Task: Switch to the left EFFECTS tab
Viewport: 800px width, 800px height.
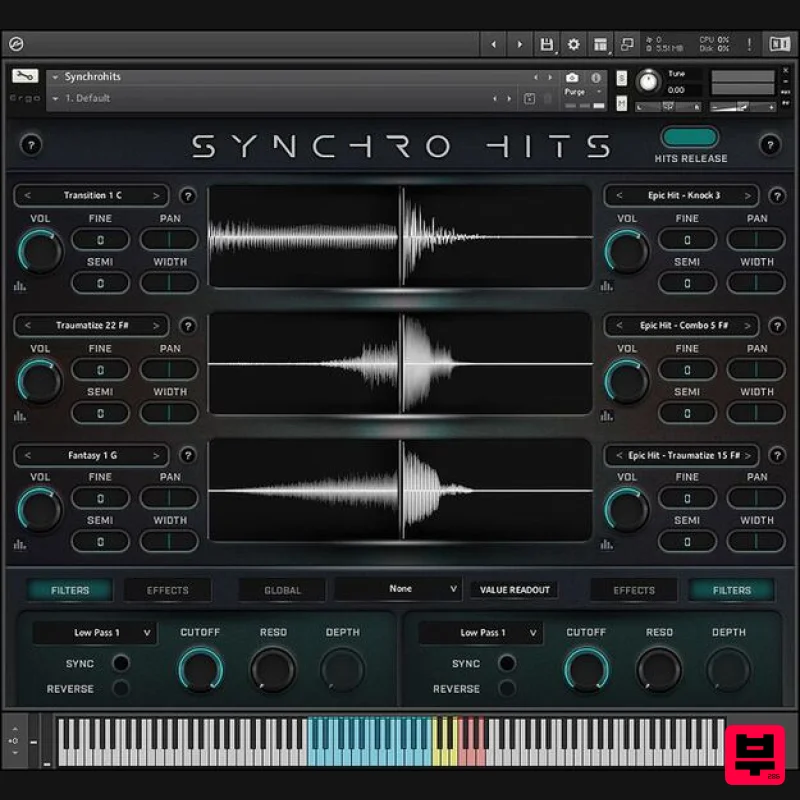Action: click(167, 590)
